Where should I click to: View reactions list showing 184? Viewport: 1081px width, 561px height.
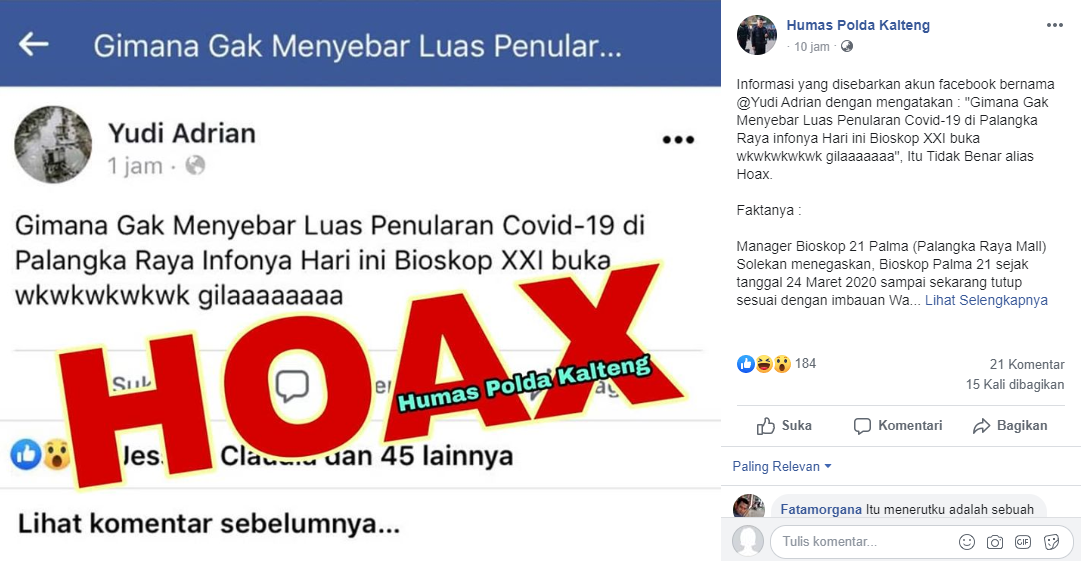click(x=776, y=364)
